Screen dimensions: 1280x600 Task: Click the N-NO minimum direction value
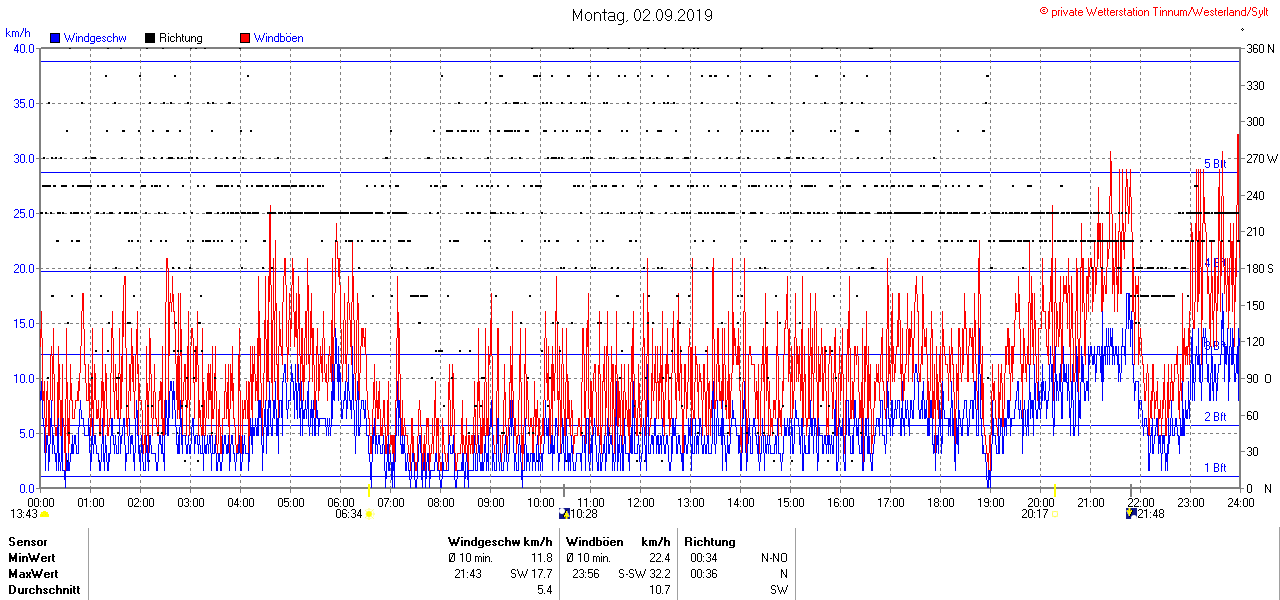pyautogui.click(x=774, y=558)
